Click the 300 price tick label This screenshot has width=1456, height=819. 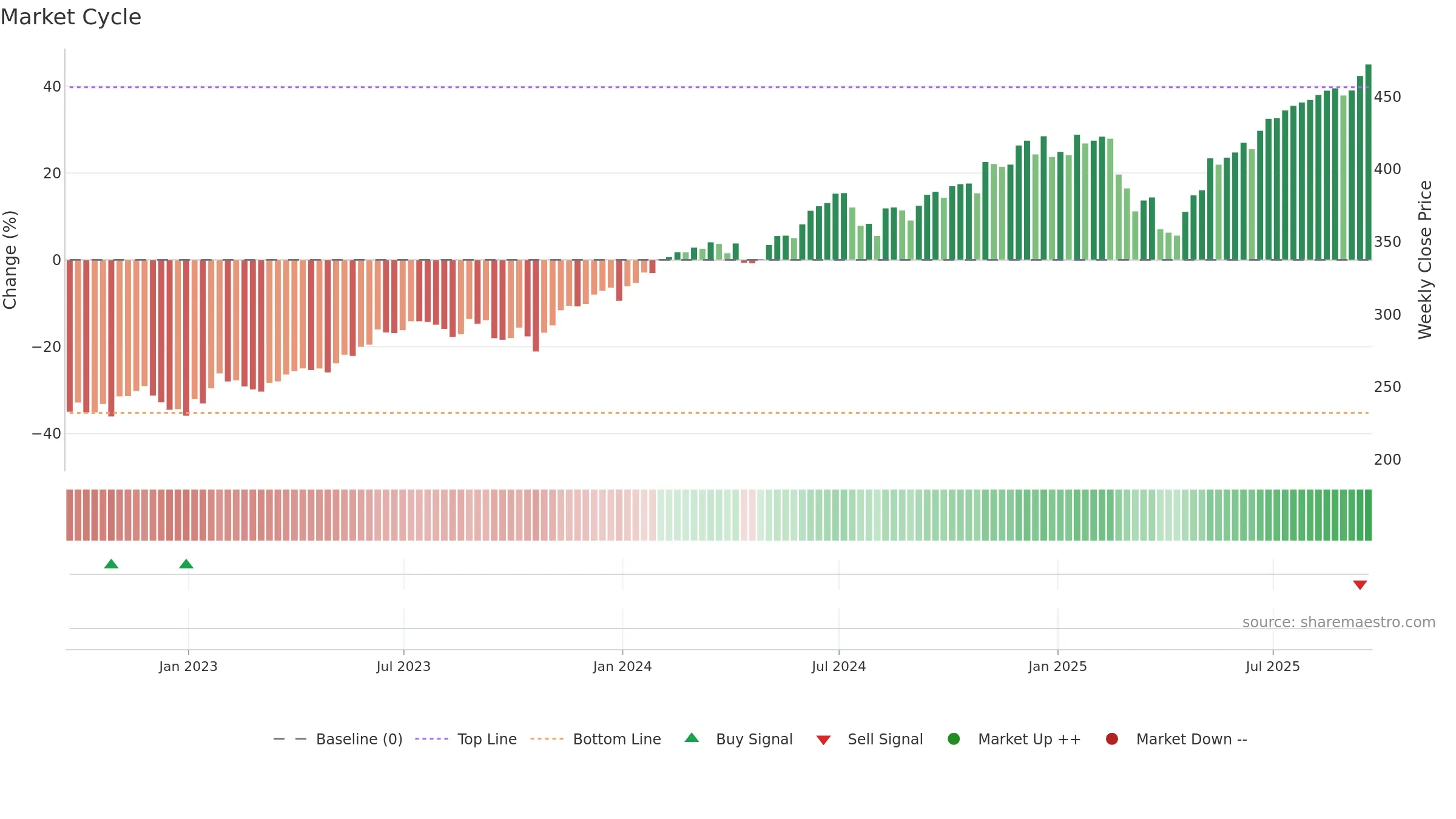click(x=1387, y=315)
